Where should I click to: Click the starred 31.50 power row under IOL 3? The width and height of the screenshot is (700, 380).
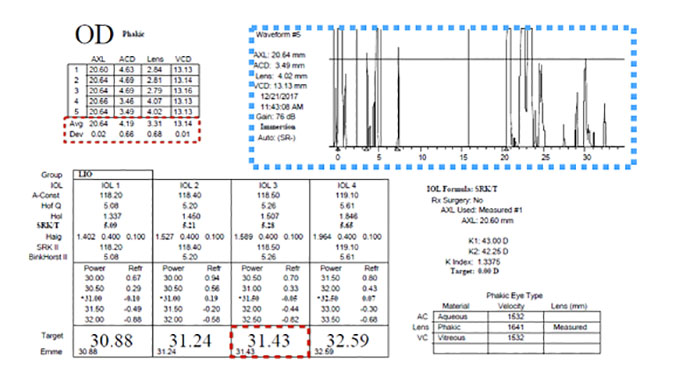point(270,298)
